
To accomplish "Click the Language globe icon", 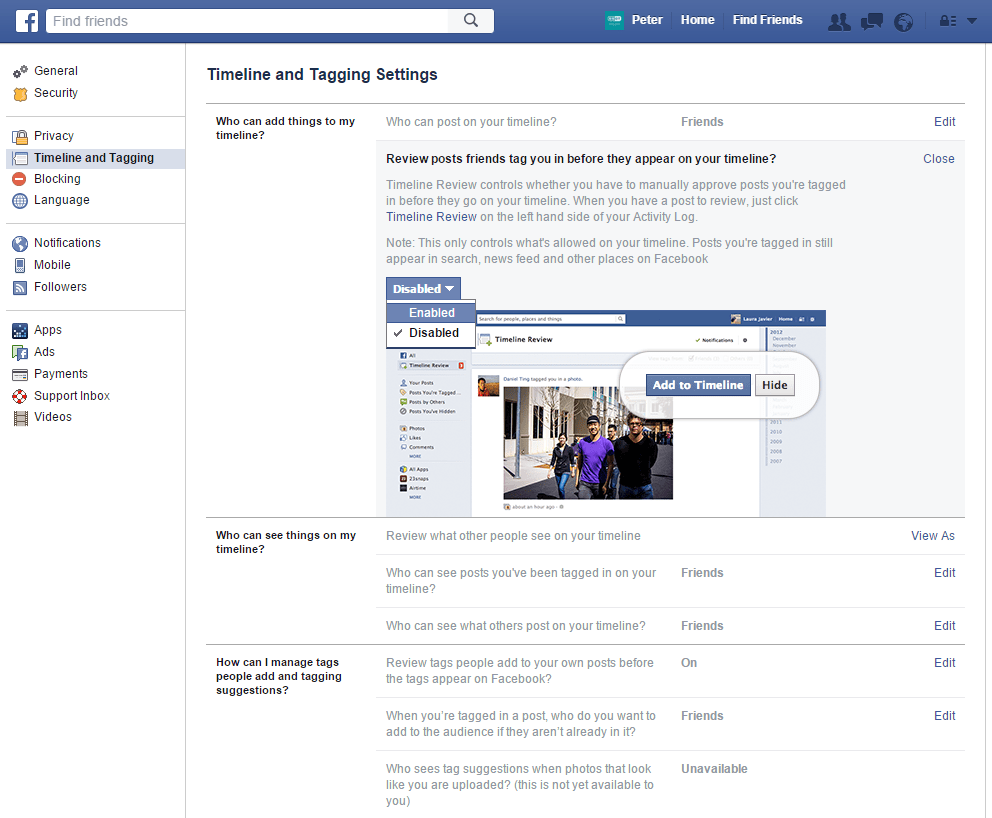I will tap(20, 201).
